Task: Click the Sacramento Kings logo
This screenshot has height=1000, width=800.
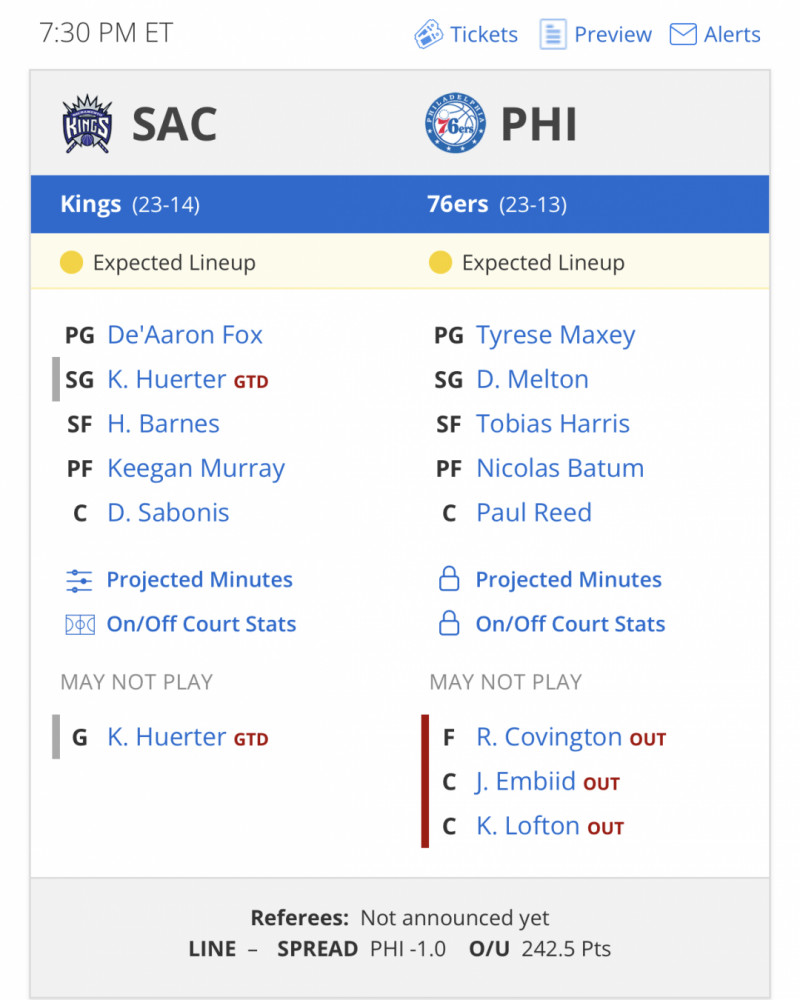Action: click(x=87, y=124)
